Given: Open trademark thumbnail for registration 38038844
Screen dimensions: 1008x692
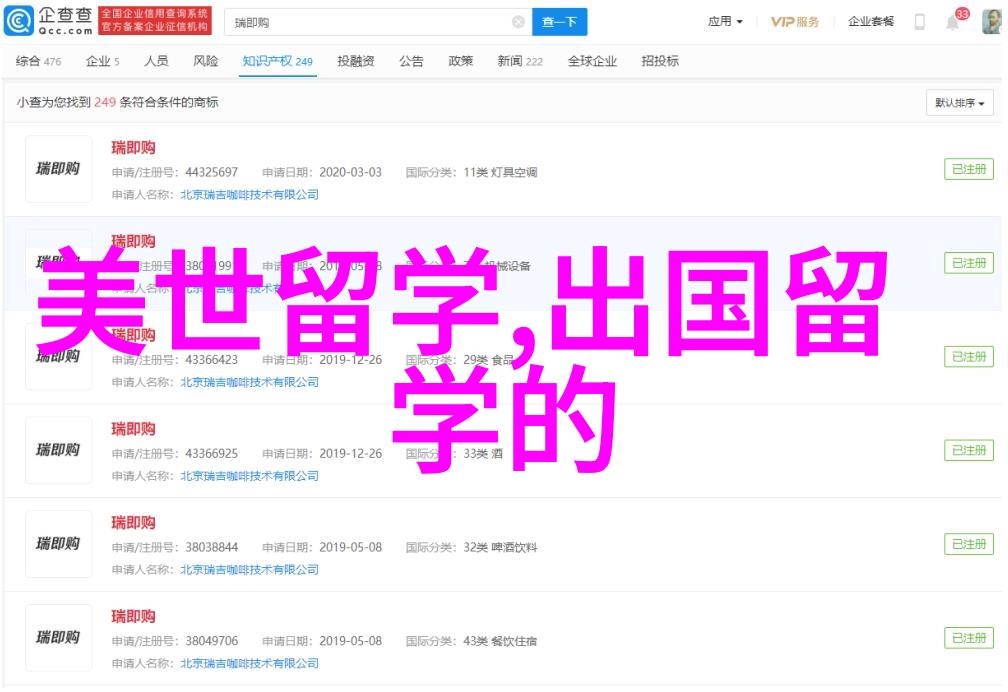Looking at the screenshot, I should 58,544.
